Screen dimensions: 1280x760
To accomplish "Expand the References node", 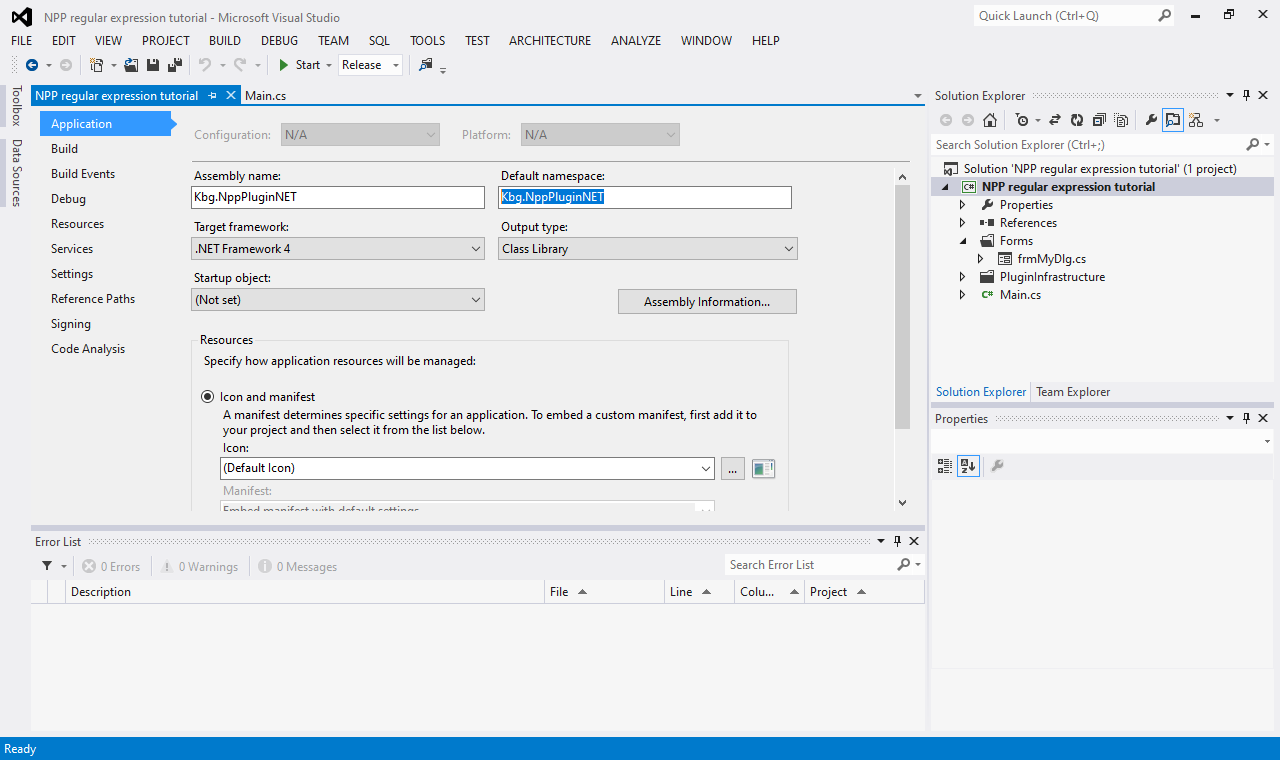I will [962, 222].
